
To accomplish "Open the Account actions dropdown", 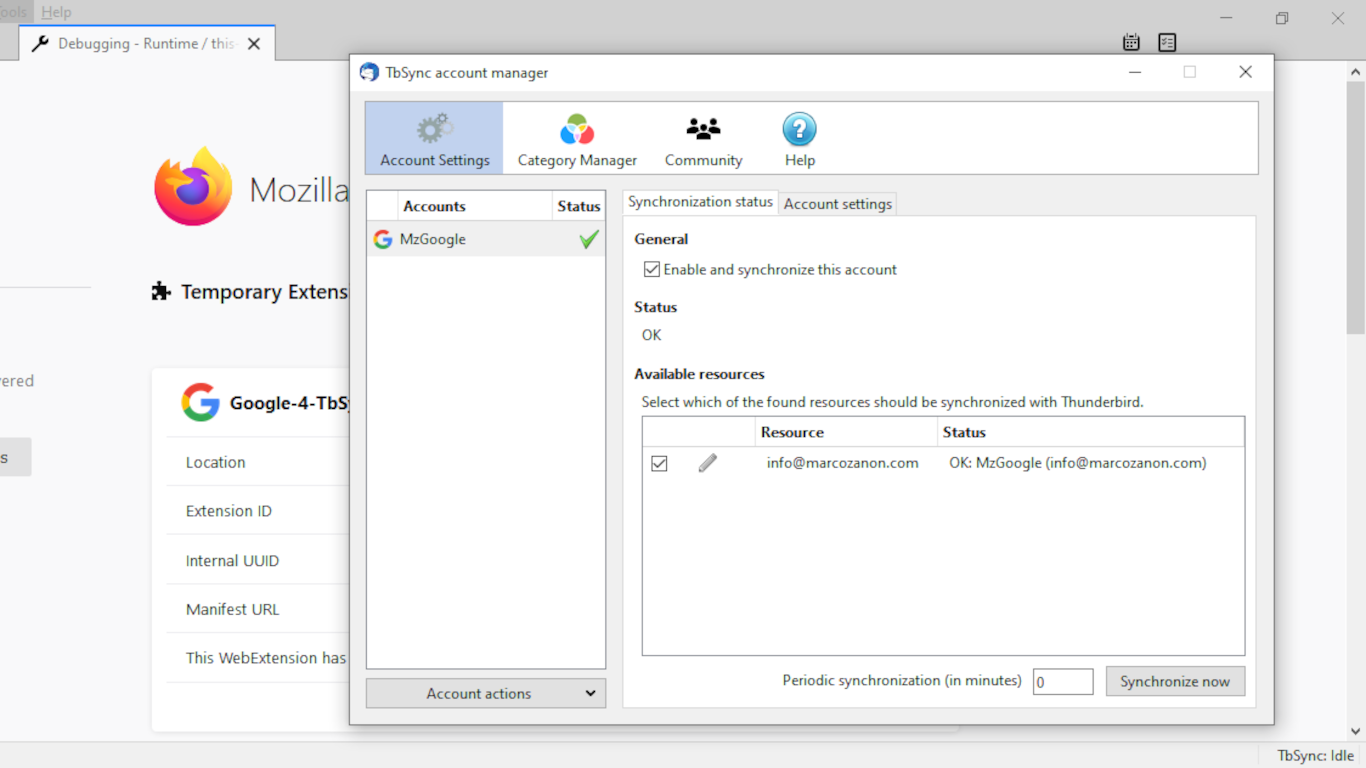I will (x=486, y=693).
